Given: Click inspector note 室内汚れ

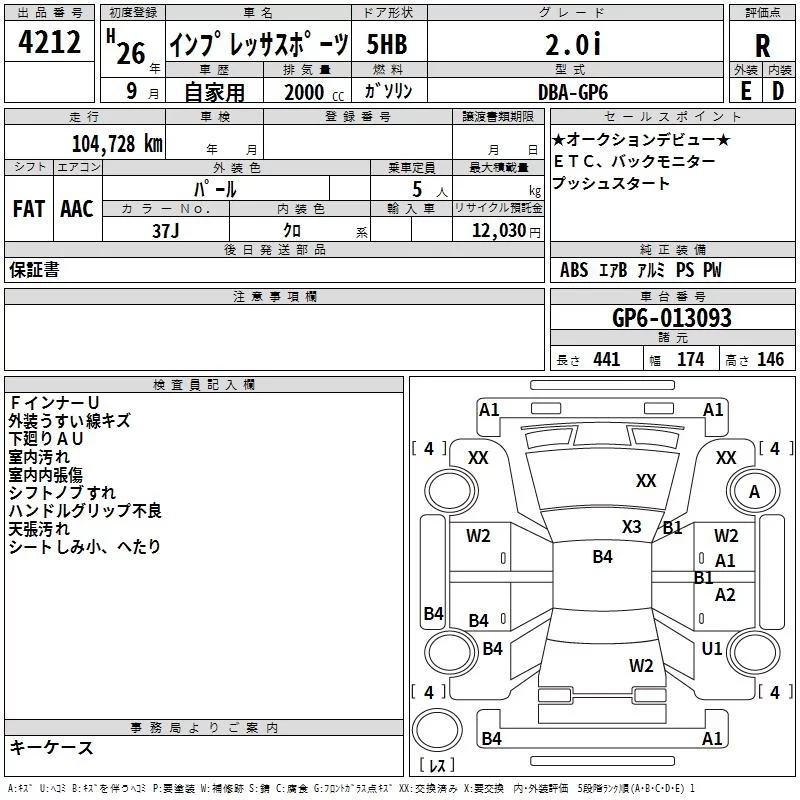Looking at the screenshot, I should click(39, 457).
